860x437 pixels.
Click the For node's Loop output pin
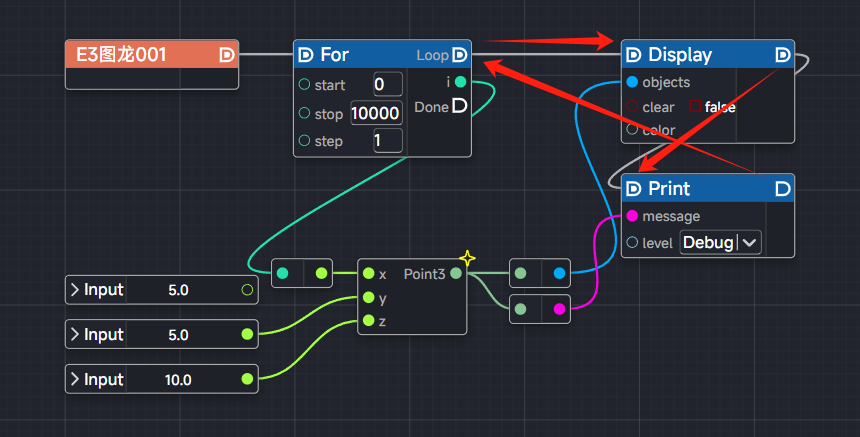[459, 54]
